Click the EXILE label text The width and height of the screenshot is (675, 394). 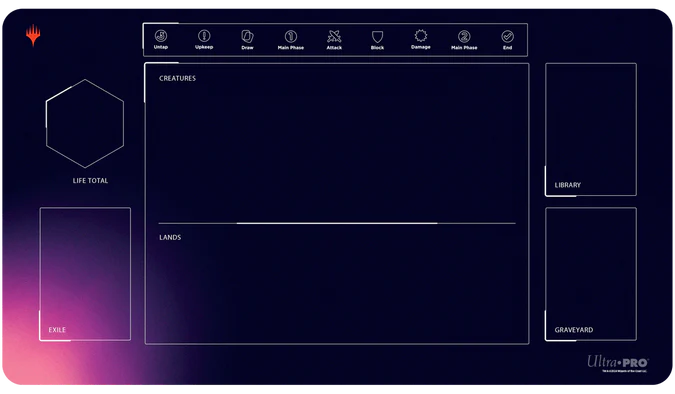(x=57, y=330)
